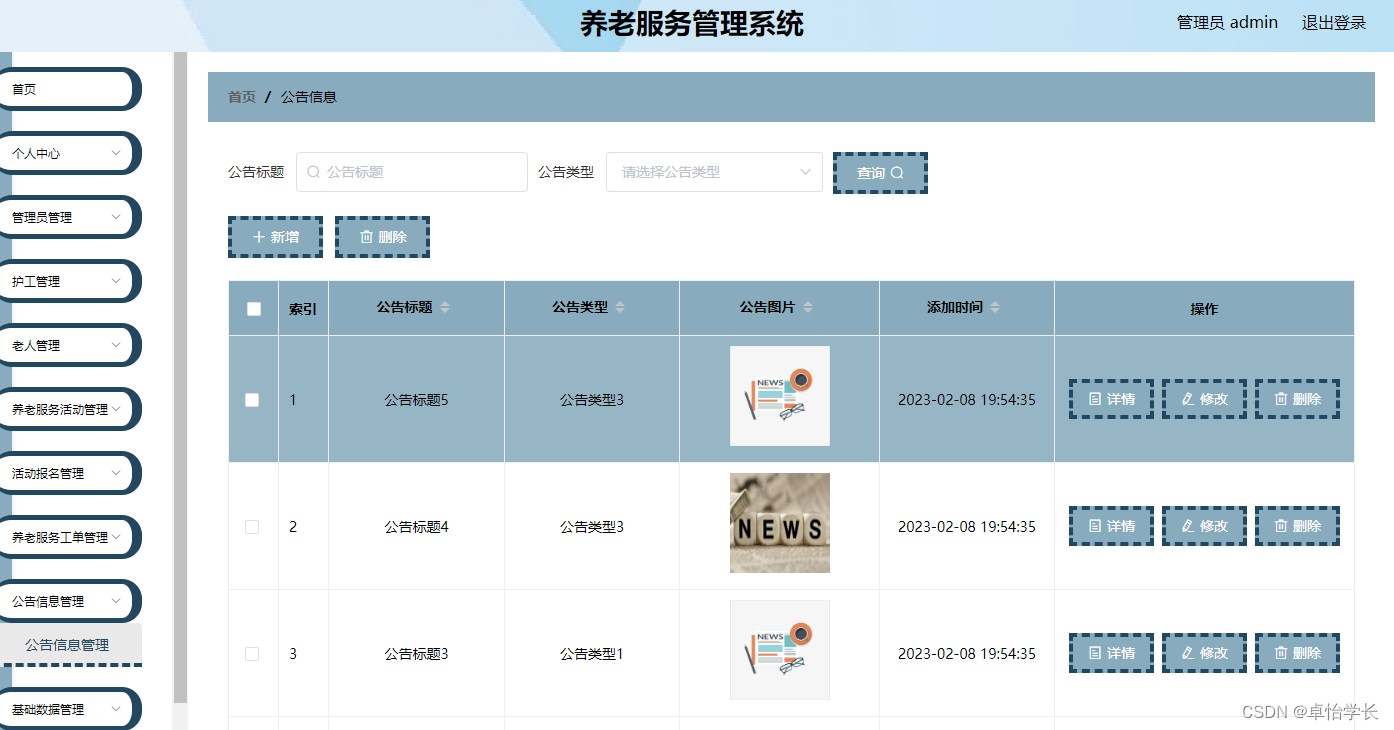Click the 公告标题4 title cell
Screen dimensions: 1394x730
[x=416, y=527]
